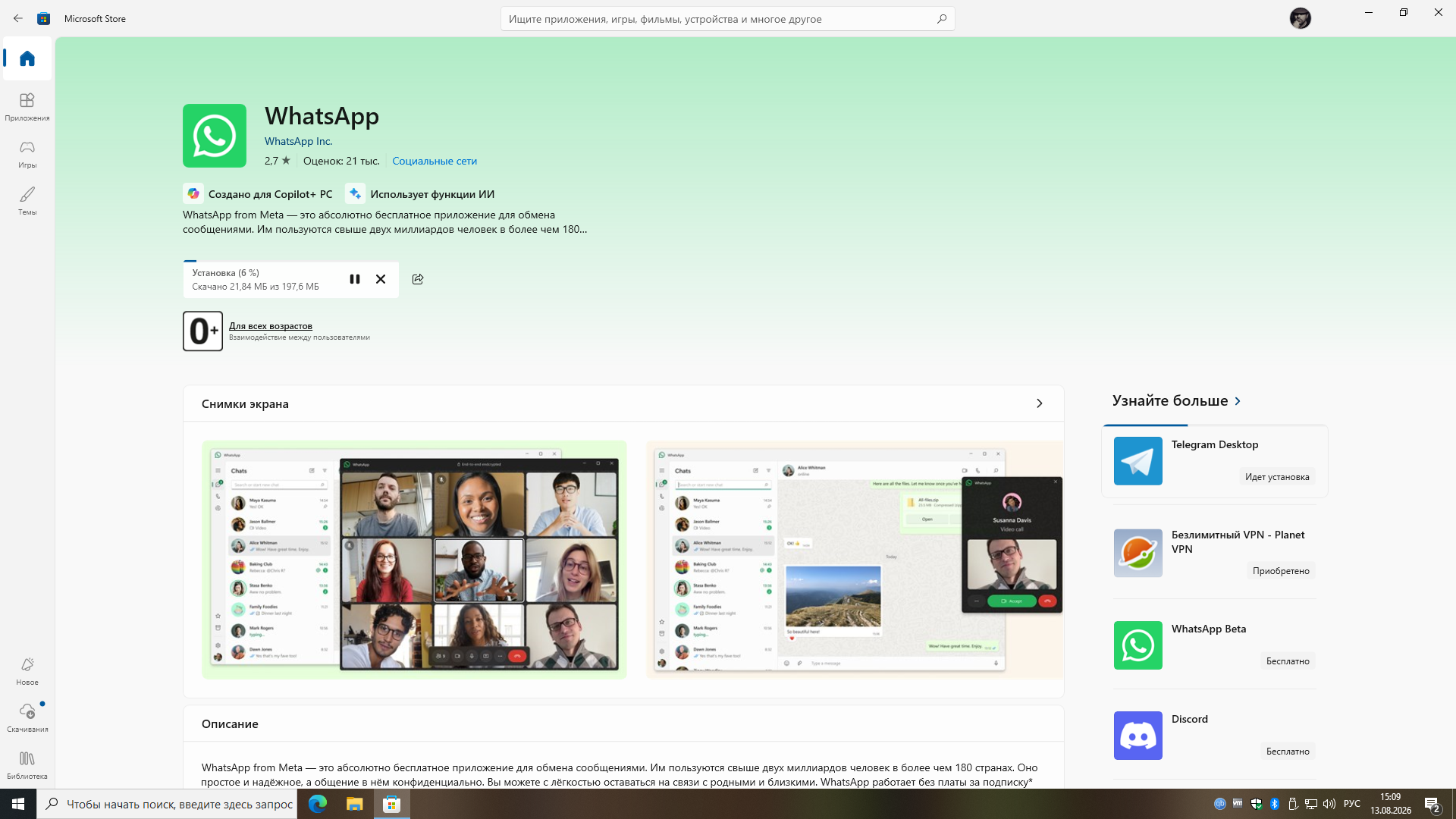1456x819 pixels.
Task: Click the large WhatsApp app logo
Action: (215, 136)
